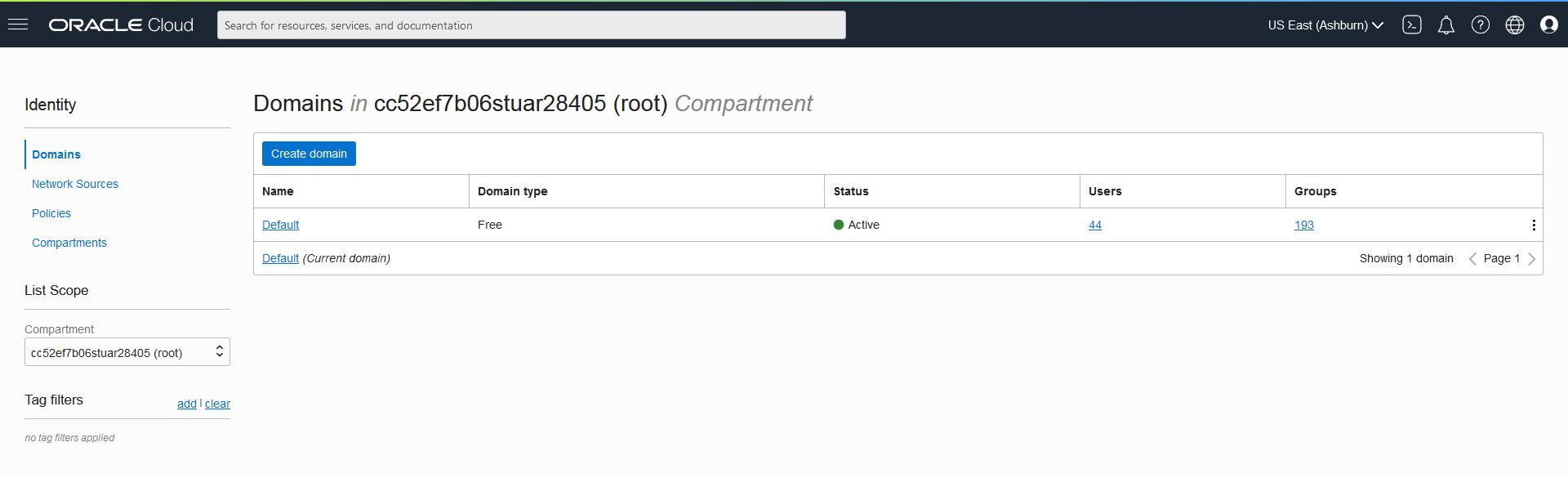The height and width of the screenshot is (478, 1568).
Task: Select Network Sources in the Identity sidebar
Action: 74,184
